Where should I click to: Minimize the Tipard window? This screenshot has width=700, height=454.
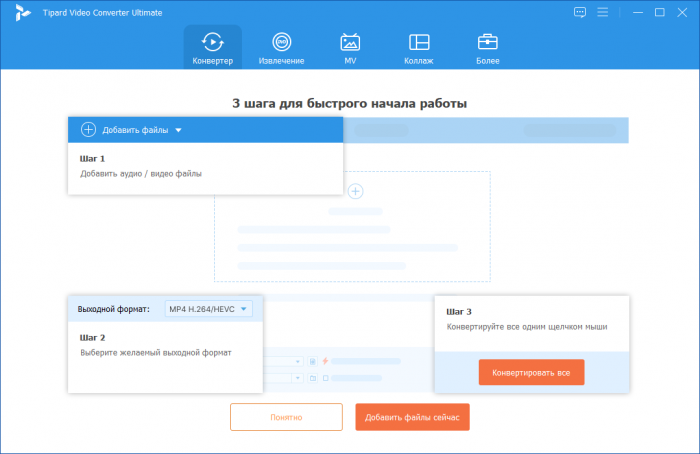(638, 12)
